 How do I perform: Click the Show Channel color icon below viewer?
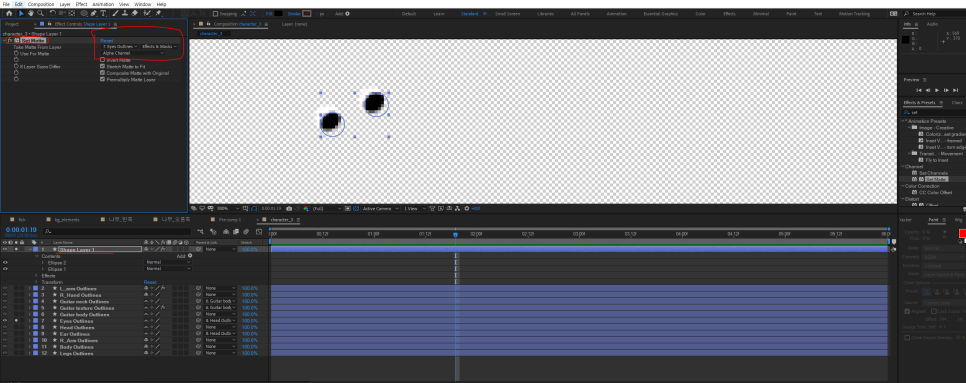306,209
